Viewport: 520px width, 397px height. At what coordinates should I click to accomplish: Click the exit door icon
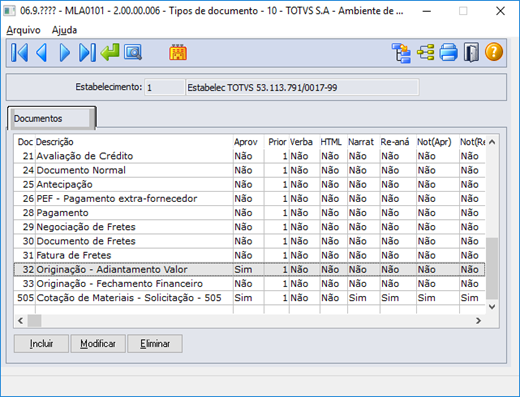(x=471, y=52)
